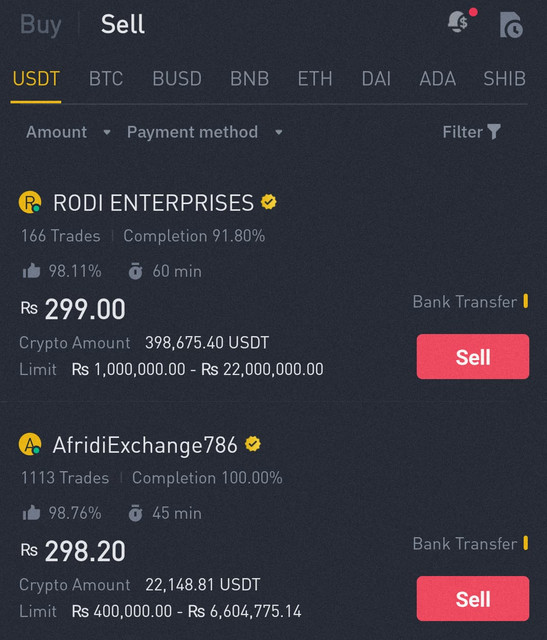Click the verified badge next to RODI ENTERPRISES
547x640 pixels.
point(269,202)
